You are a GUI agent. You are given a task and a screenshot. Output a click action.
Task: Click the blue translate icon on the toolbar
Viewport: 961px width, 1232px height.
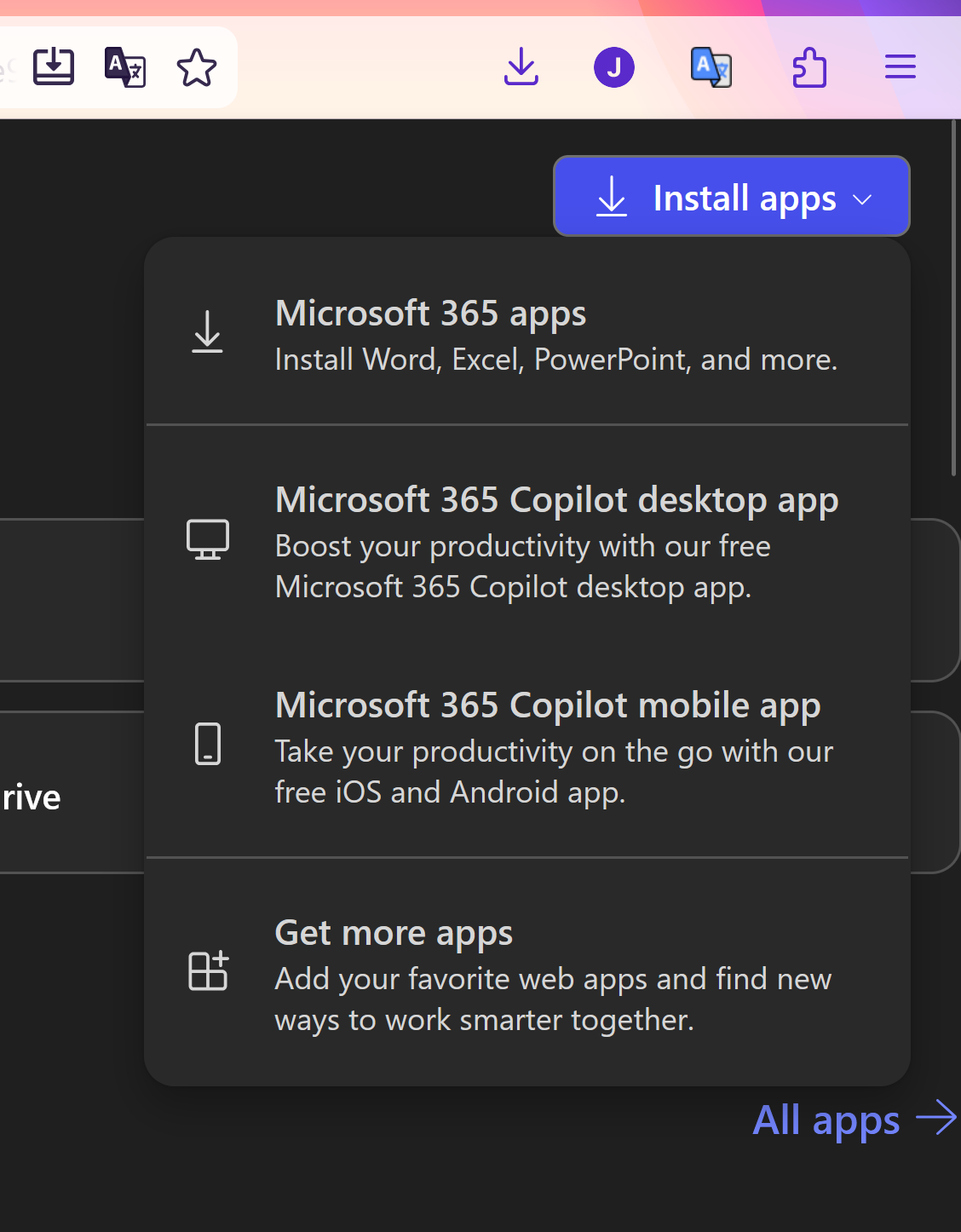[x=711, y=66]
